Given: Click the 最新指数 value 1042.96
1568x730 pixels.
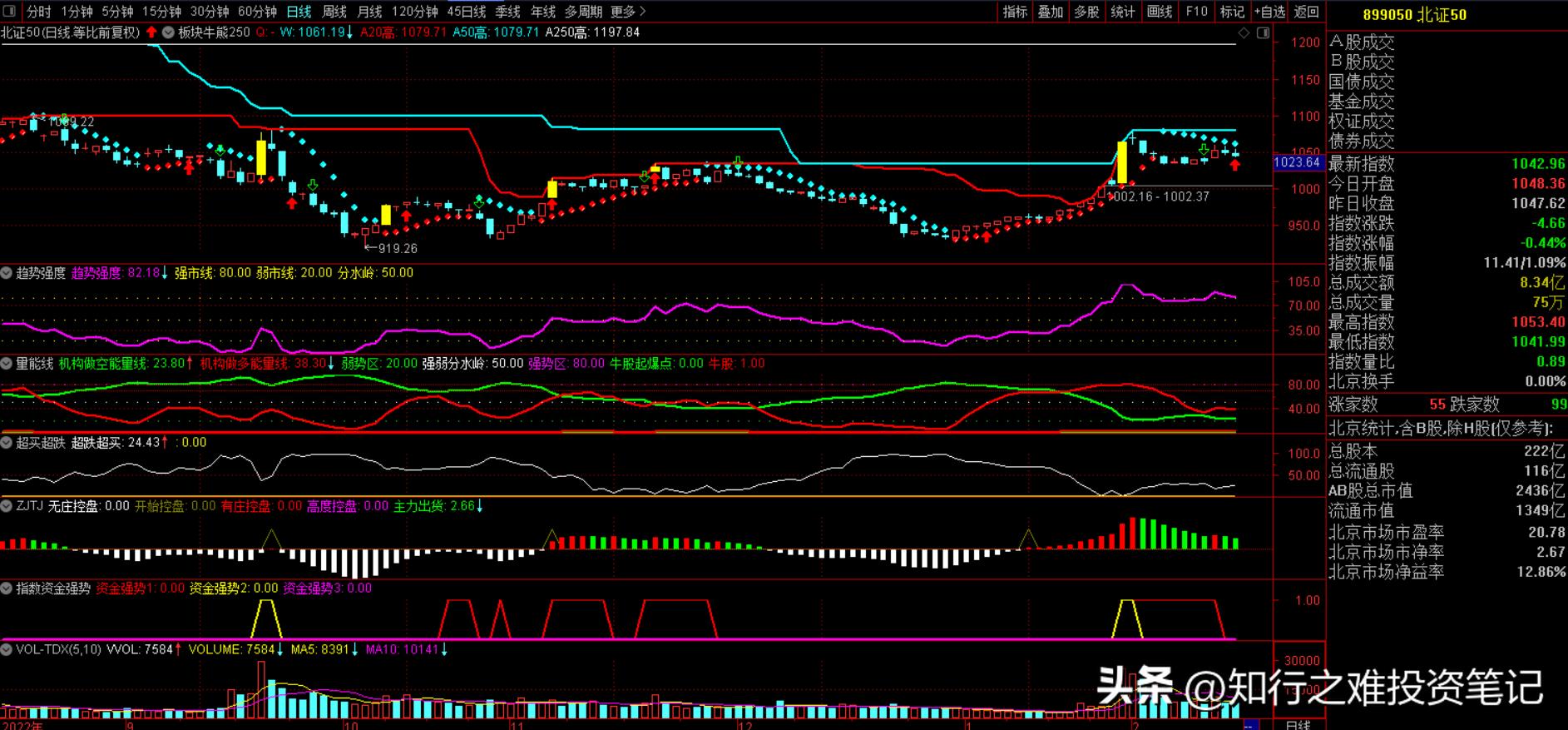Looking at the screenshot, I should (1539, 164).
